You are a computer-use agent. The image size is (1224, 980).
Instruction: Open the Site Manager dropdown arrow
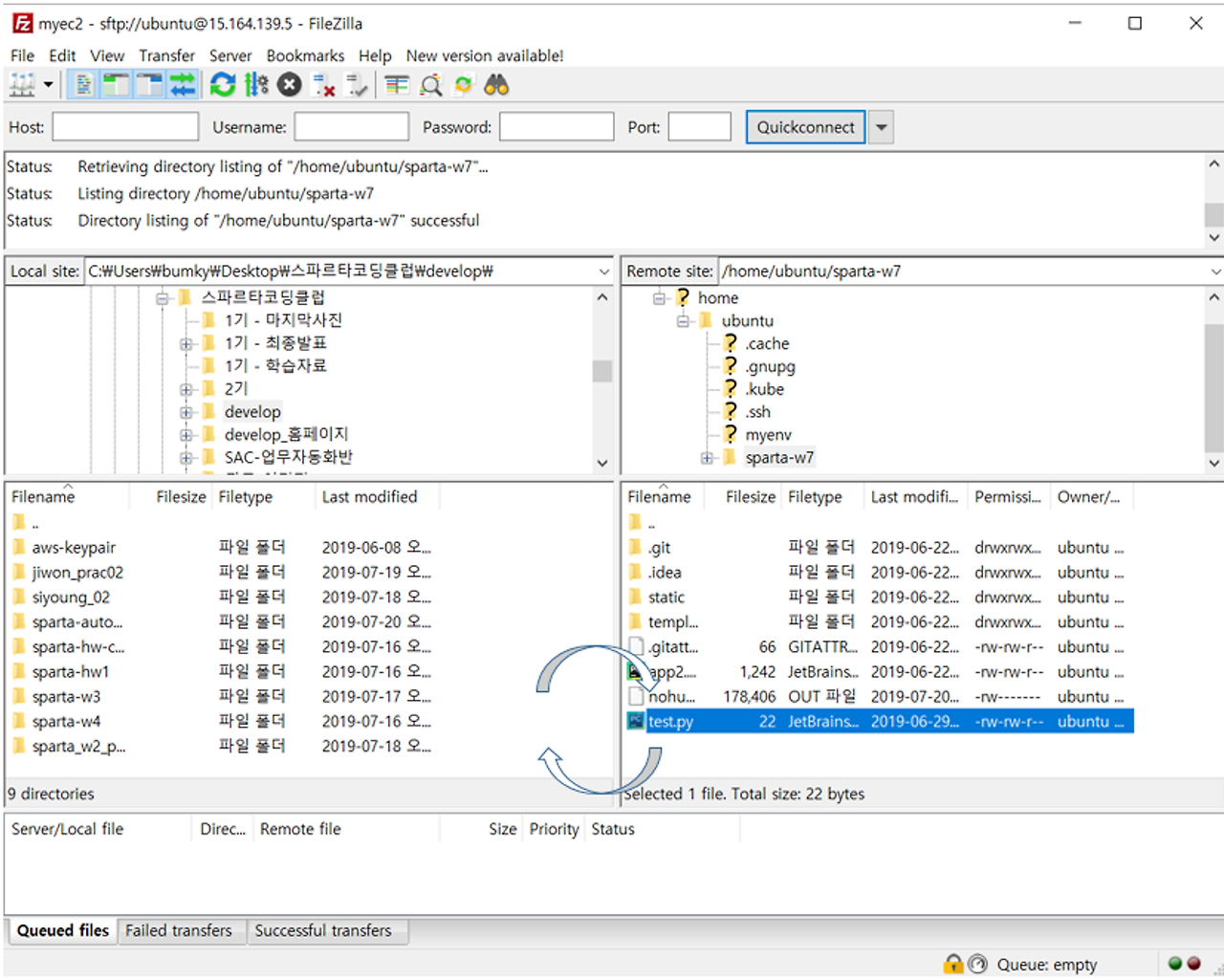(48, 85)
